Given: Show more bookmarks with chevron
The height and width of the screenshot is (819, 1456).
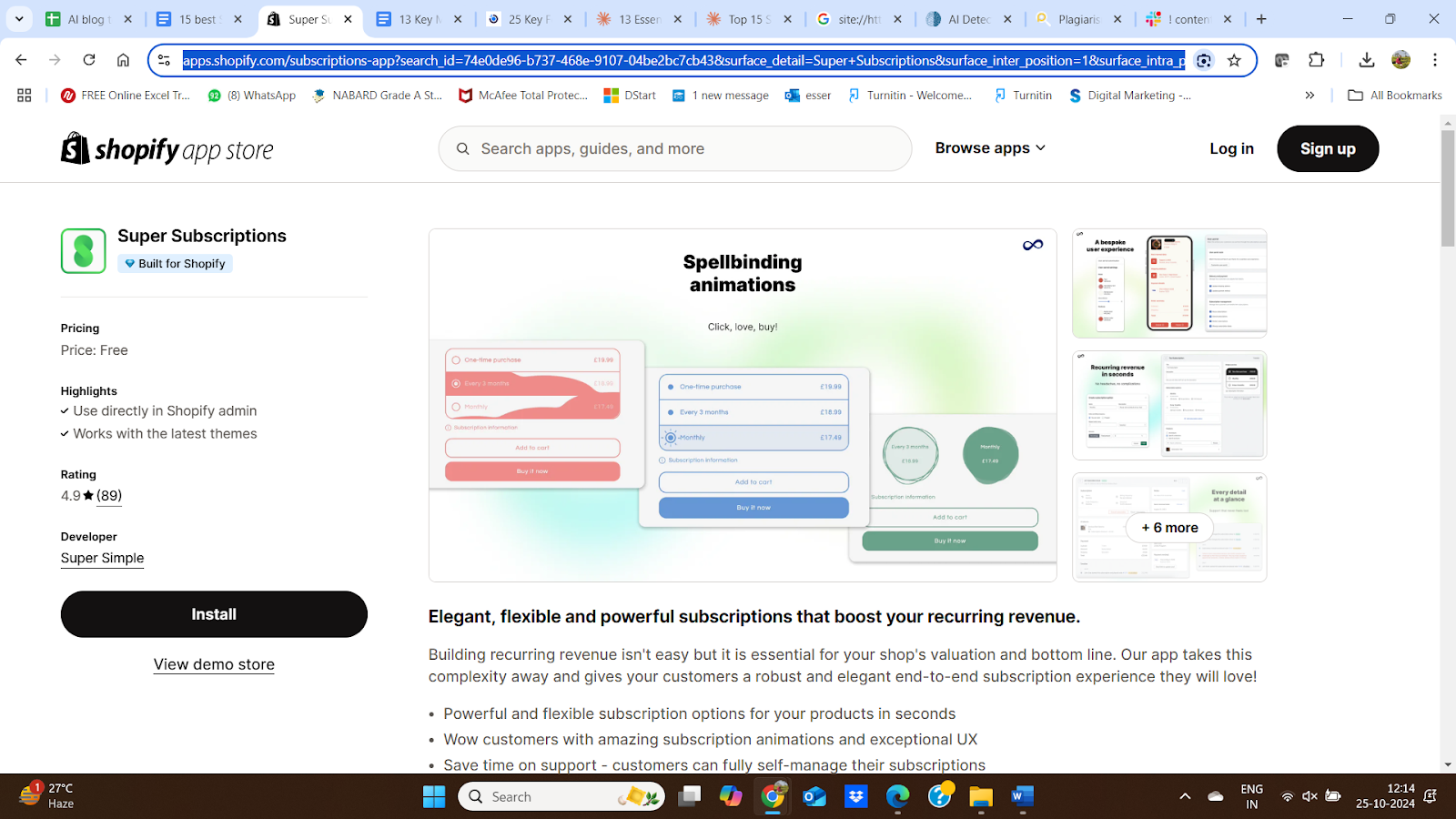Looking at the screenshot, I should [x=1309, y=95].
